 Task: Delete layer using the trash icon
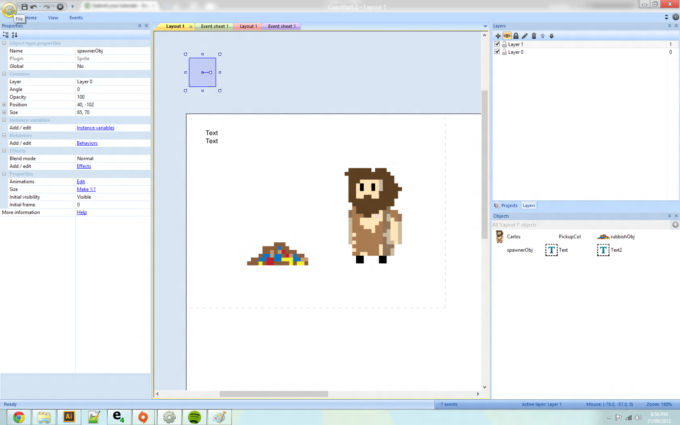533,36
